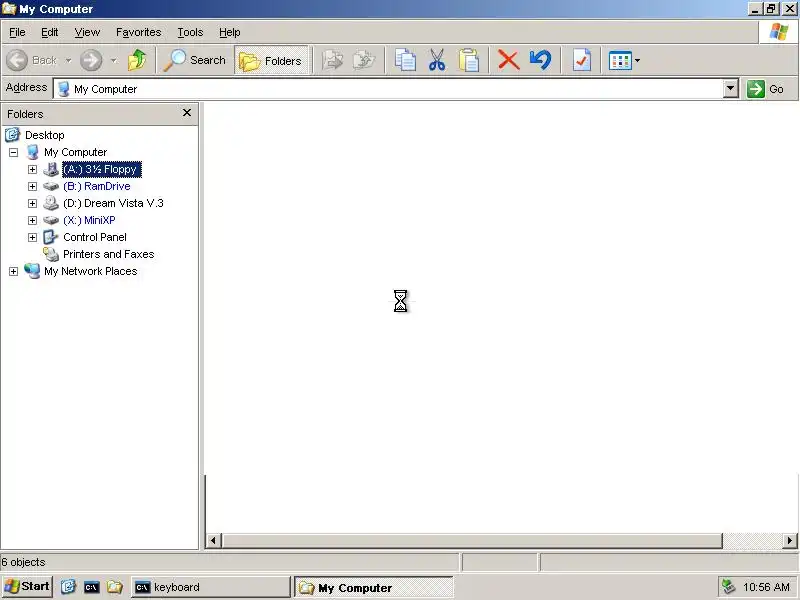Click Internet Explorer quick launch icon

click(x=68, y=587)
